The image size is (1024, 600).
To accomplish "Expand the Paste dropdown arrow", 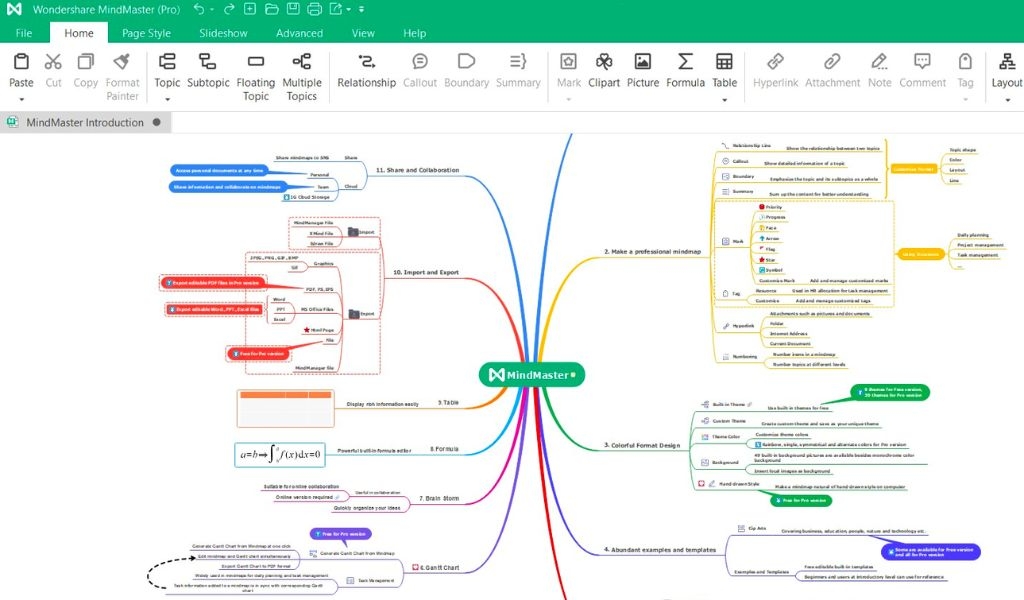I will click(21, 99).
